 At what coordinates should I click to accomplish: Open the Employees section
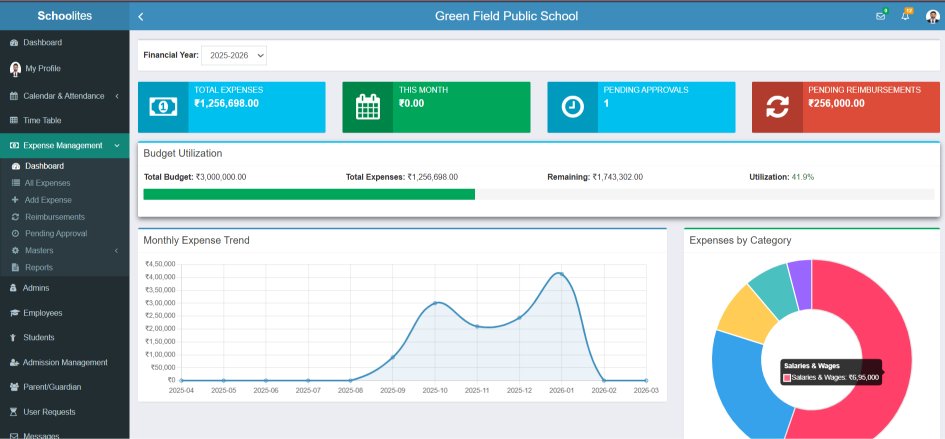click(x=64, y=313)
